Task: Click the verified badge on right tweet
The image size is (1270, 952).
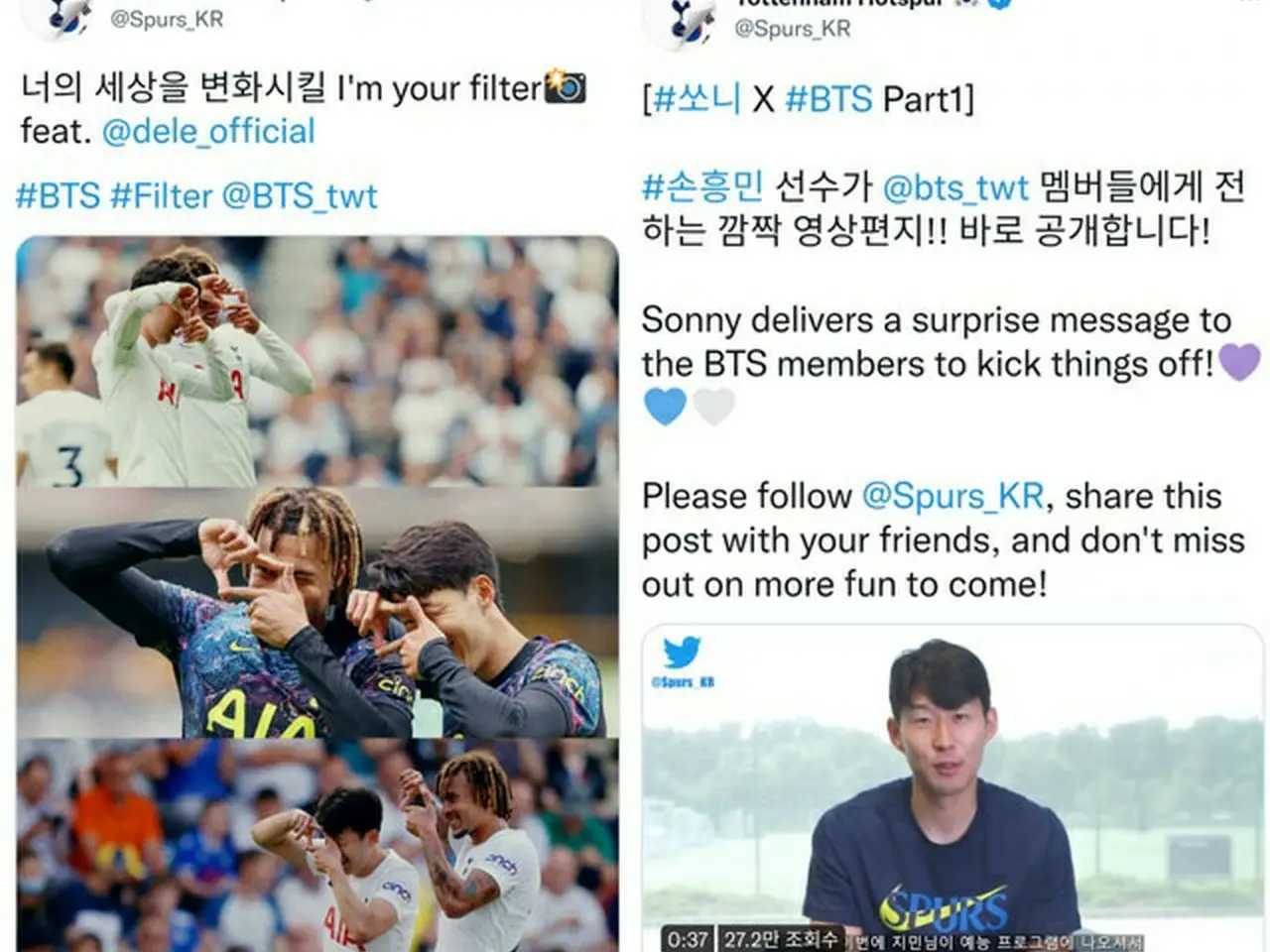Action: point(998,4)
